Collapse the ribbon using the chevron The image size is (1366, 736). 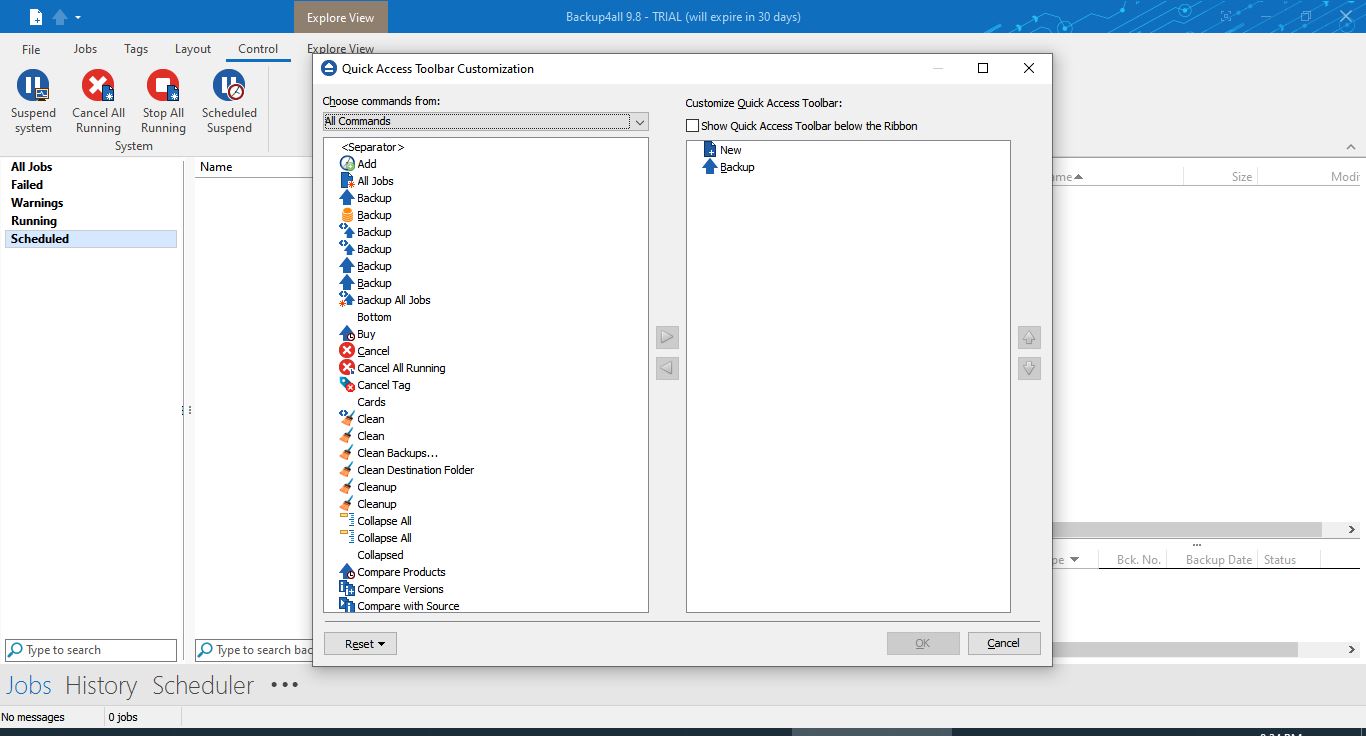(1349, 147)
